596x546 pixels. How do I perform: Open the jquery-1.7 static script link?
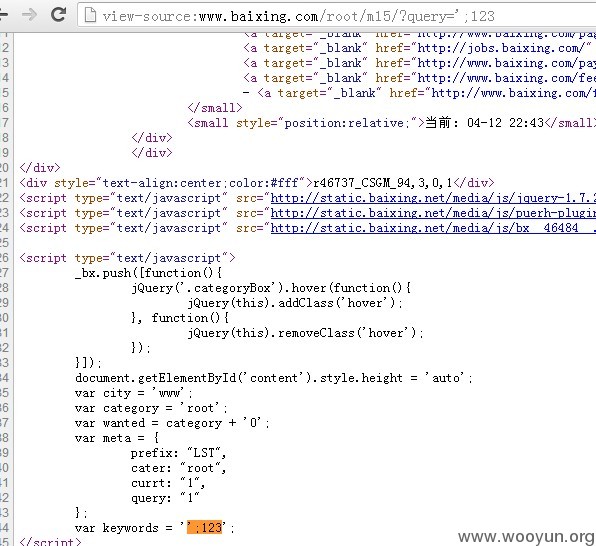coord(433,198)
